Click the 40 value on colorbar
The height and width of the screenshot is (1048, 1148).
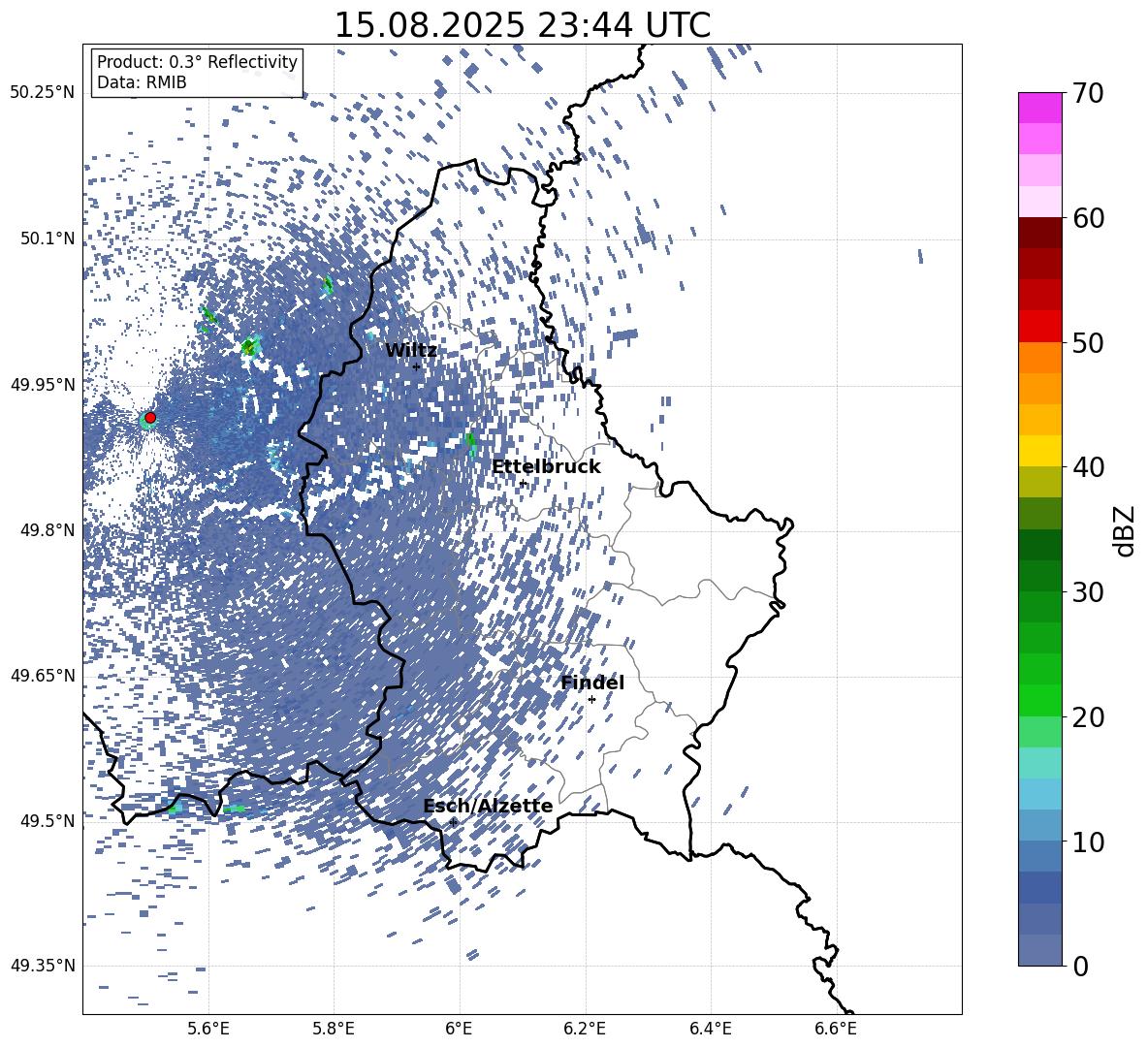pos(1088,467)
